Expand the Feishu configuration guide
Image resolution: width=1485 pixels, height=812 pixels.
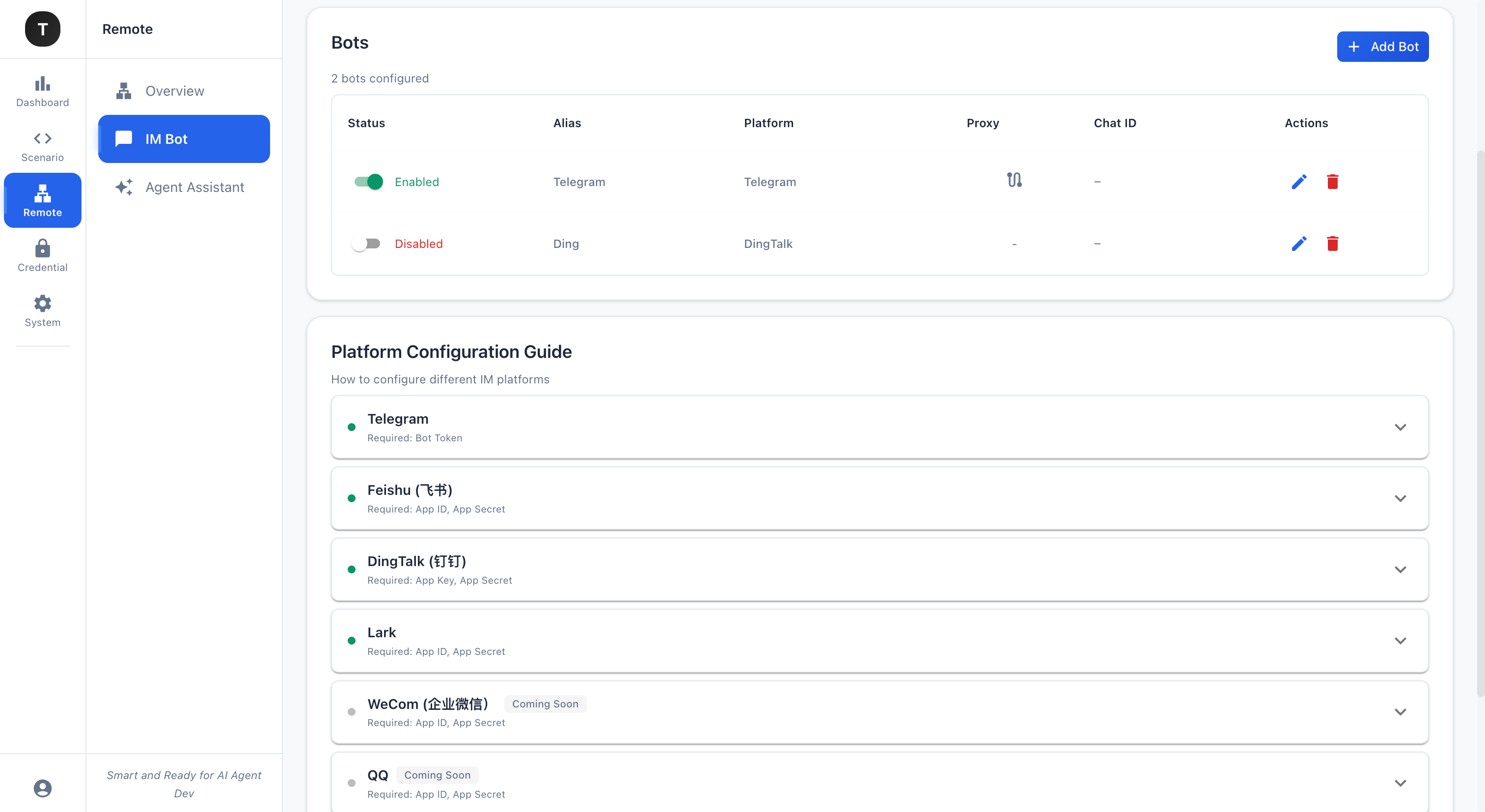coord(1400,498)
